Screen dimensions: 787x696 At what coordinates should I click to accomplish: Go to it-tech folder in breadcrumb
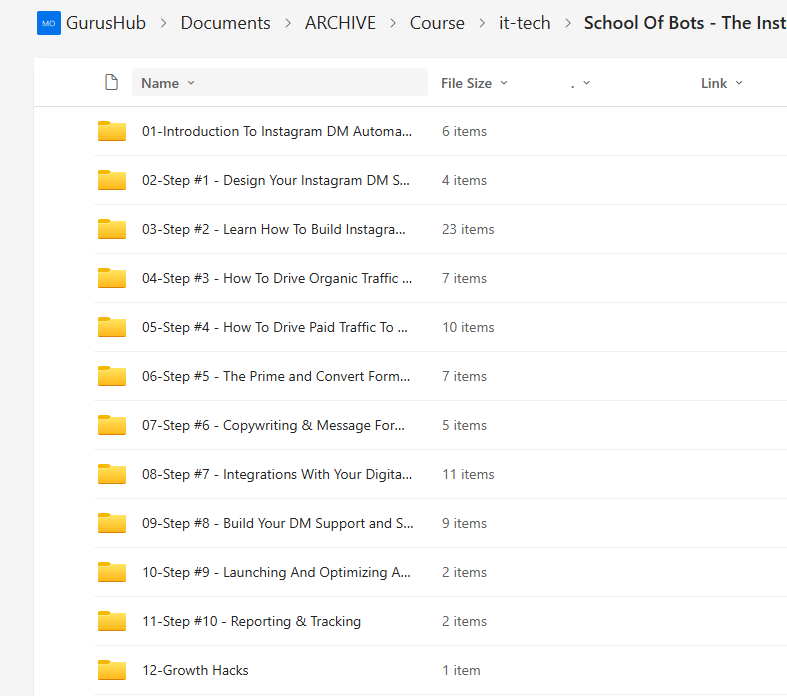click(x=524, y=23)
